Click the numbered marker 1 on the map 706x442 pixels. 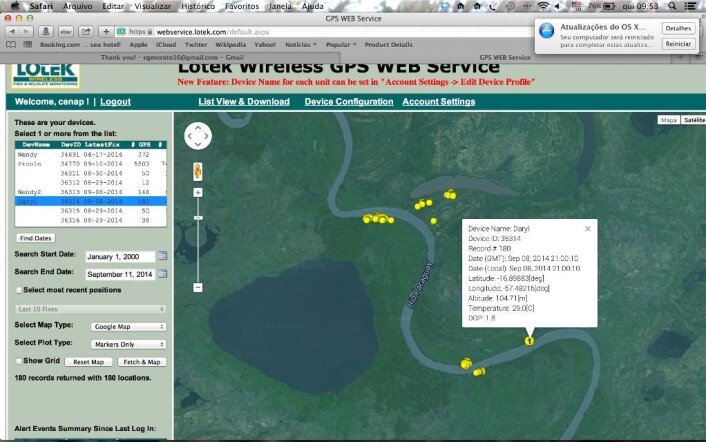529,341
